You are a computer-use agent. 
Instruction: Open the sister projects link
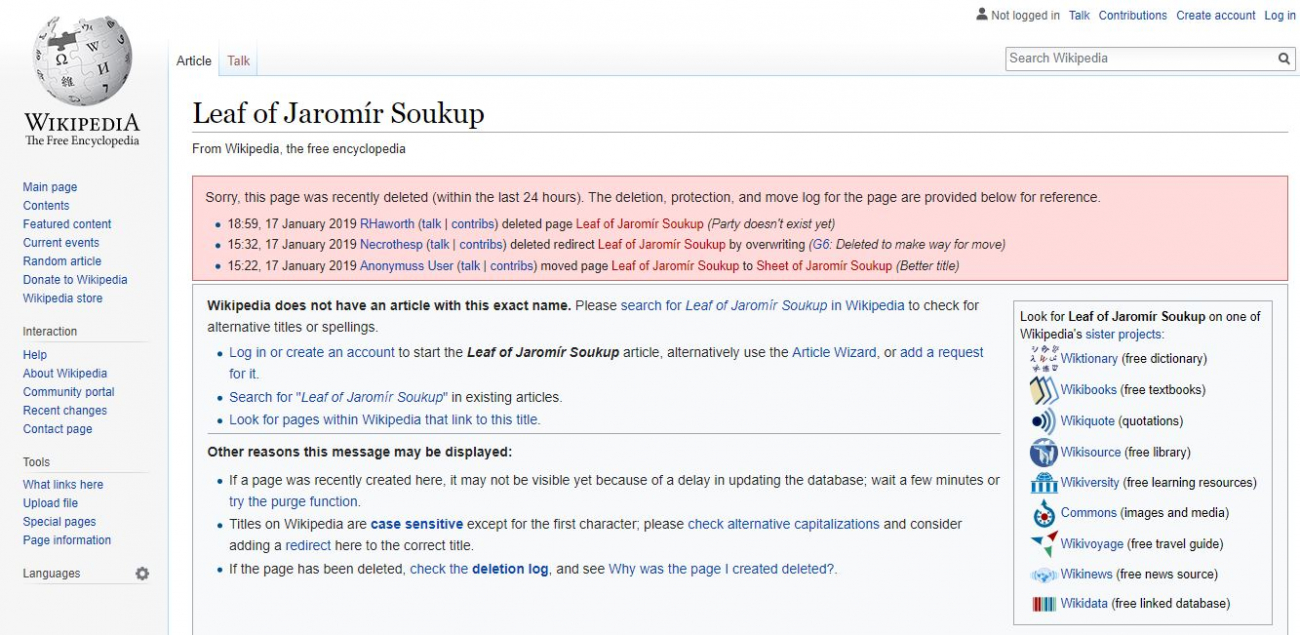[x=1124, y=334]
